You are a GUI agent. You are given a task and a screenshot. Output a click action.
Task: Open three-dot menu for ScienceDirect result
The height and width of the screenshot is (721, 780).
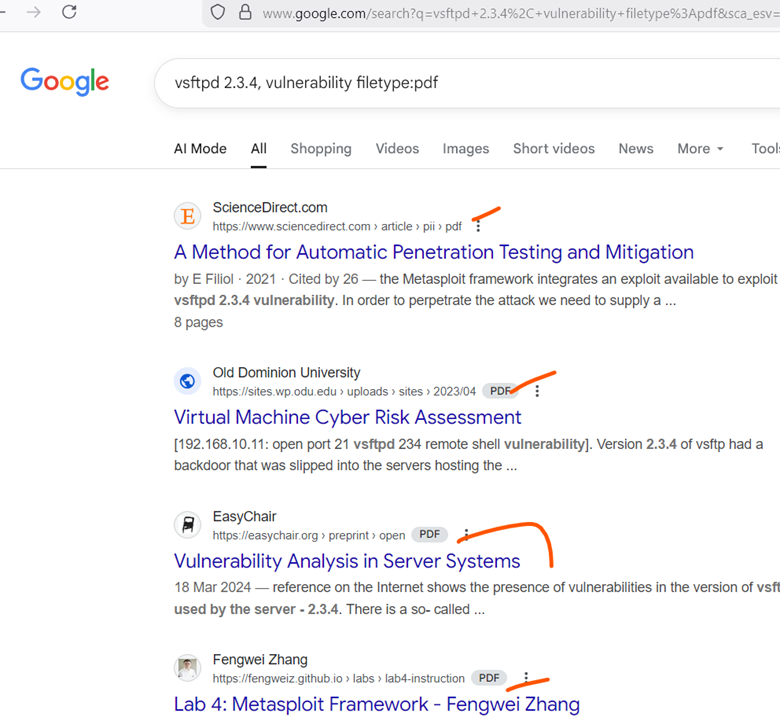tap(478, 226)
